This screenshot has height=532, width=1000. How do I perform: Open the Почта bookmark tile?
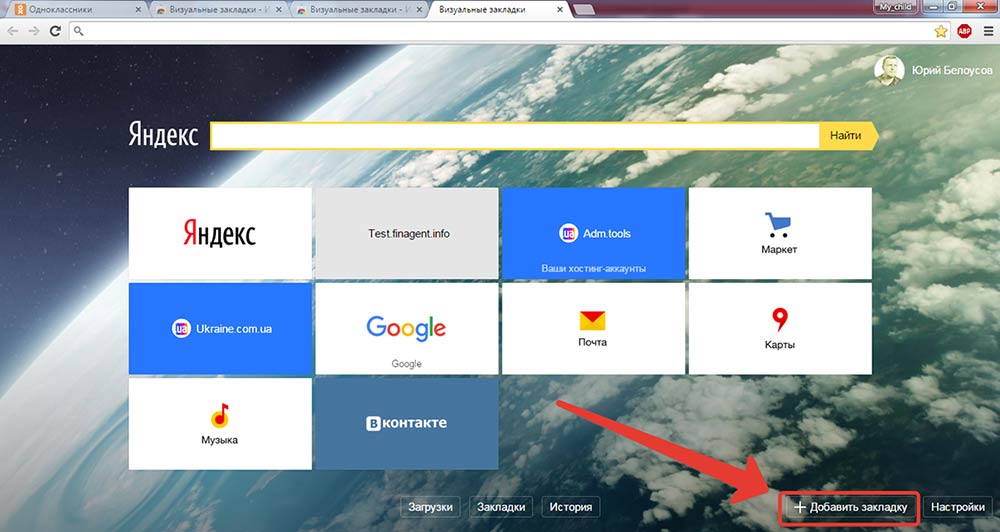(594, 329)
